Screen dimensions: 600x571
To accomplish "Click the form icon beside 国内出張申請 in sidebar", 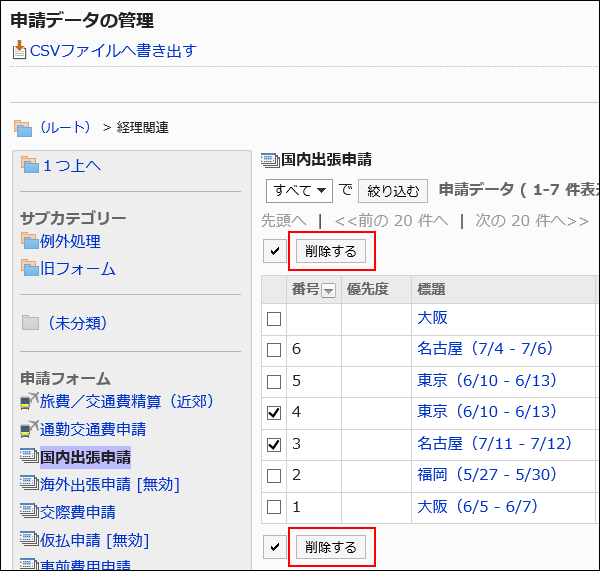I will tap(29, 456).
